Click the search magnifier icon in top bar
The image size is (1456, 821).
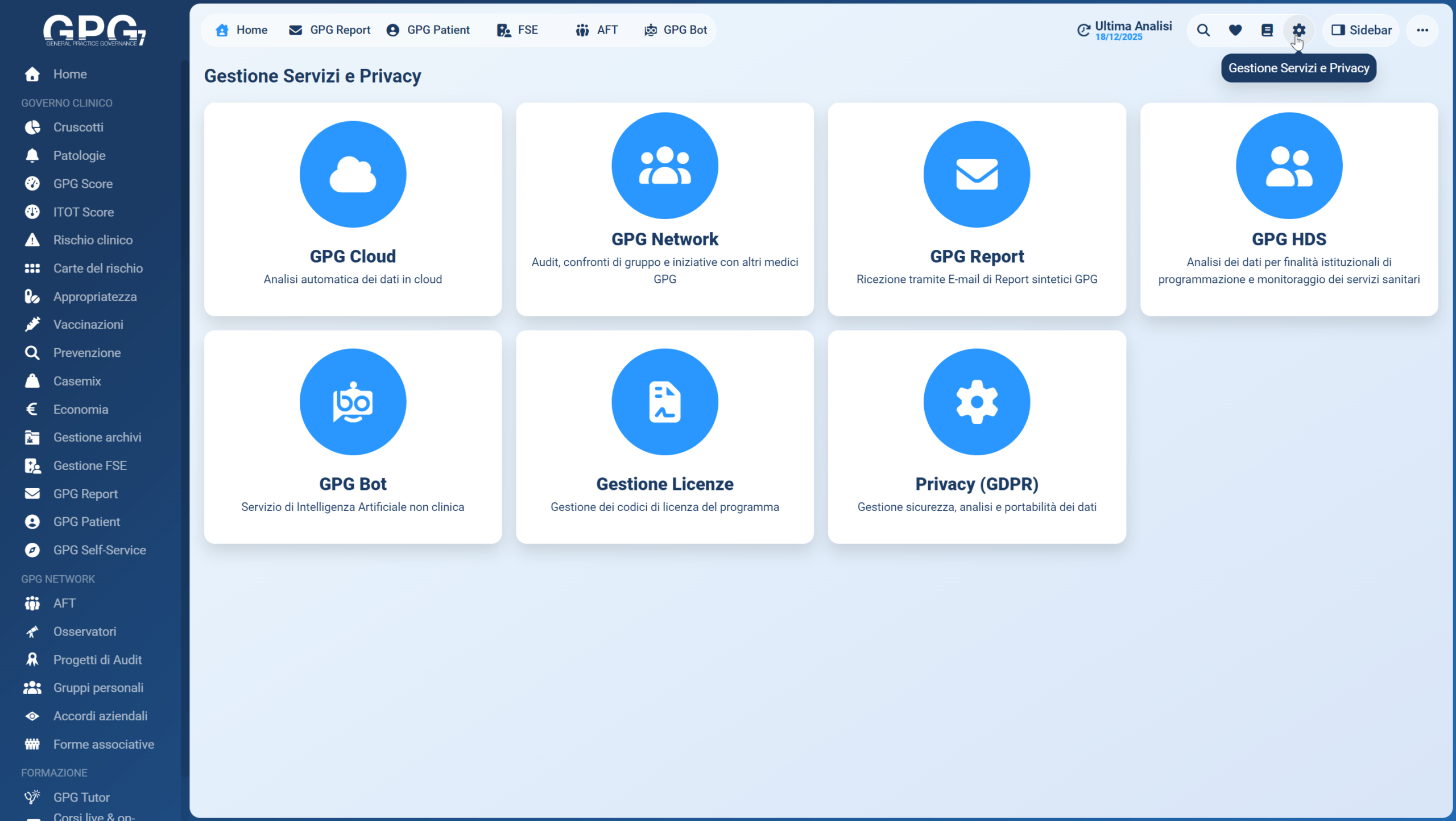pyautogui.click(x=1203, y=30)
